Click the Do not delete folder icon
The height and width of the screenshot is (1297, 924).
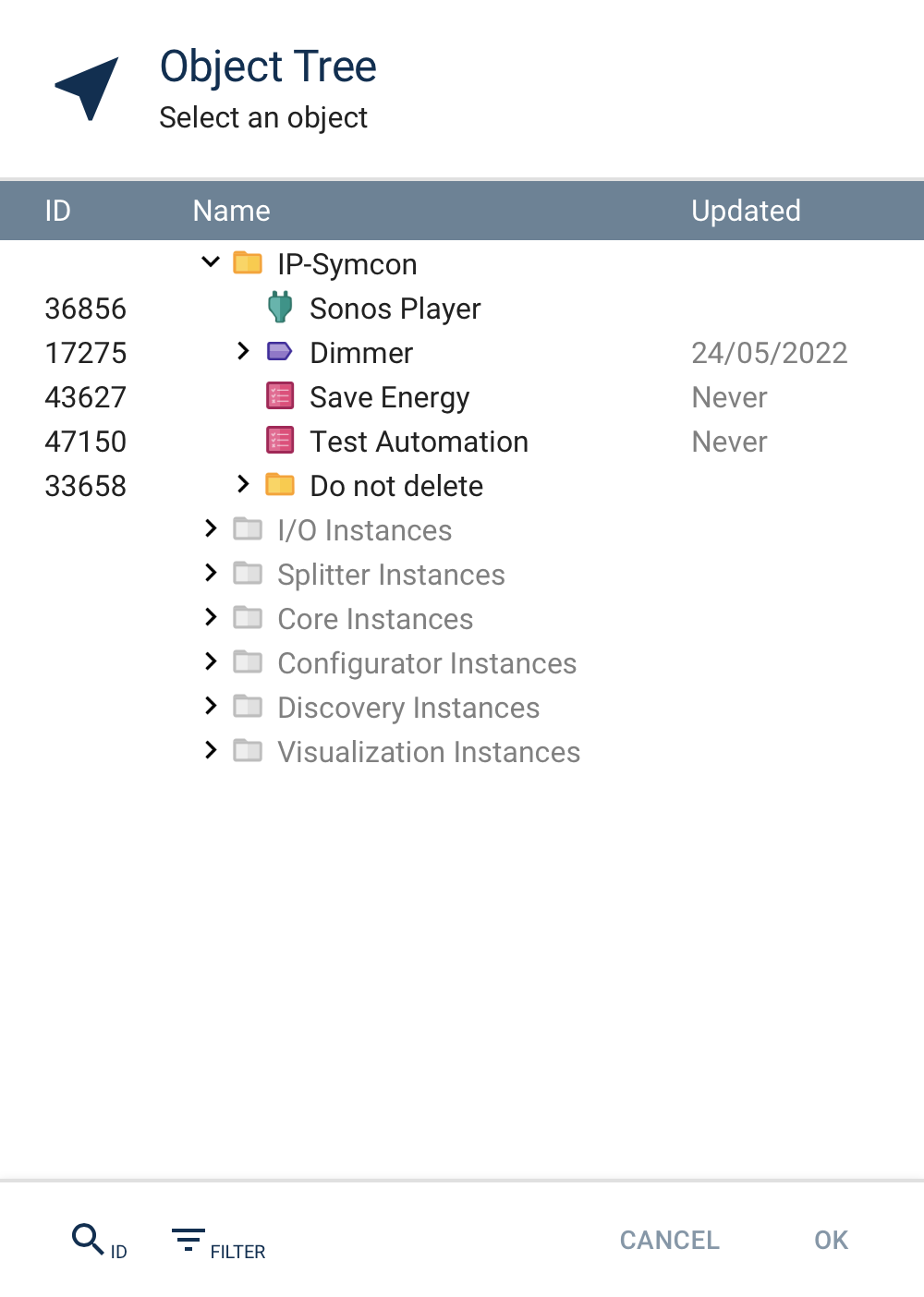click(x=280, y=485)
